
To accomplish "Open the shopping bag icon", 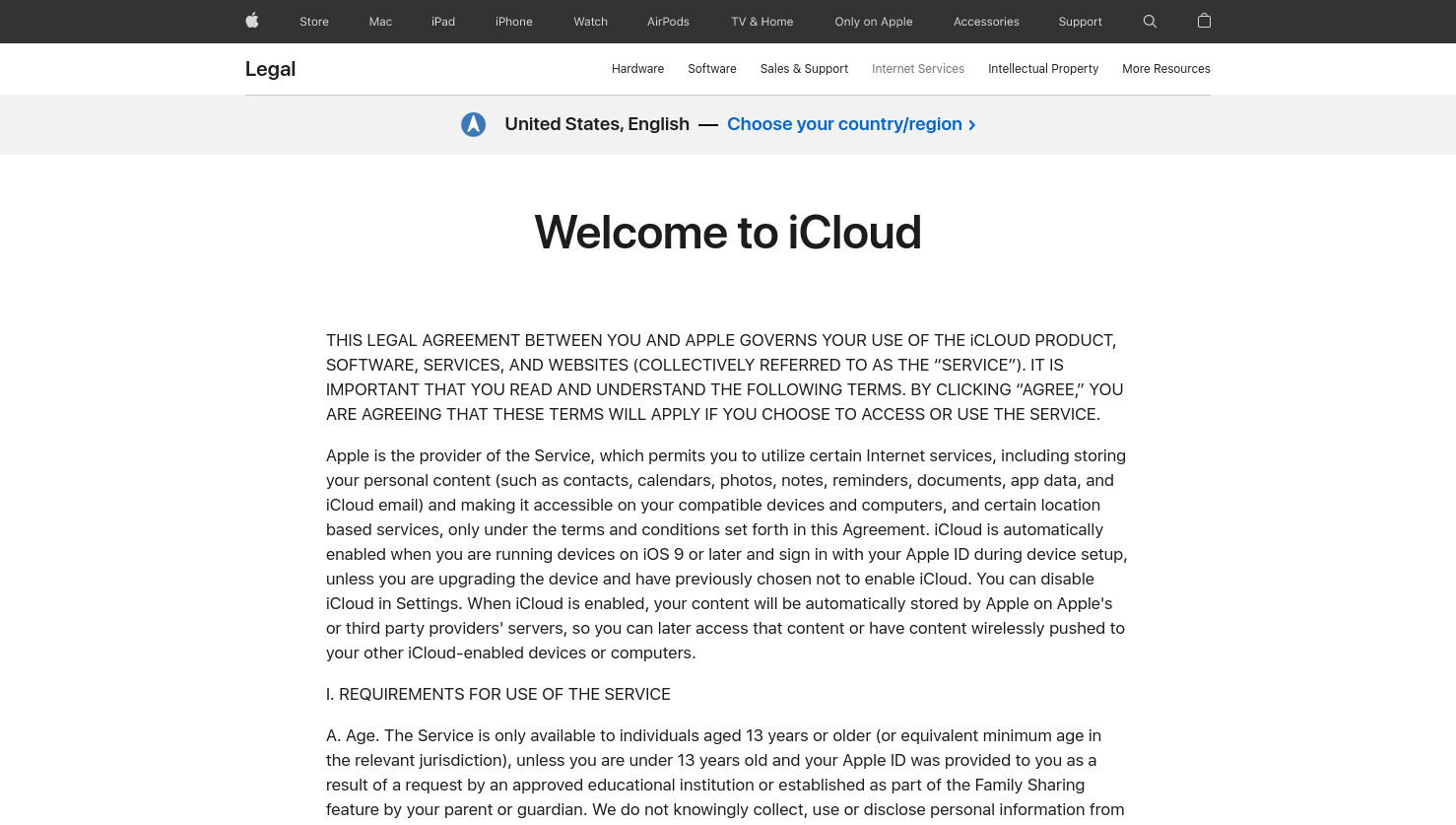I will point(1204,21).
